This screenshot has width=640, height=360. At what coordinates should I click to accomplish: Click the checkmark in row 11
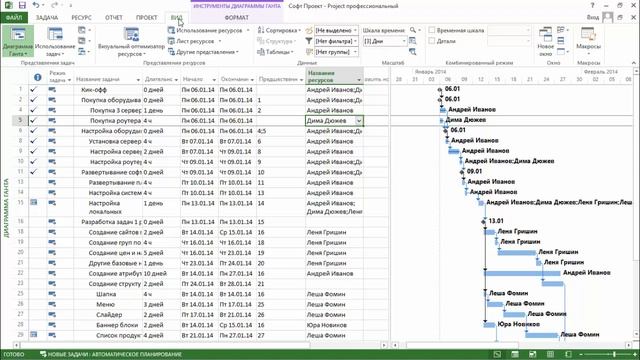coord(33,172)
